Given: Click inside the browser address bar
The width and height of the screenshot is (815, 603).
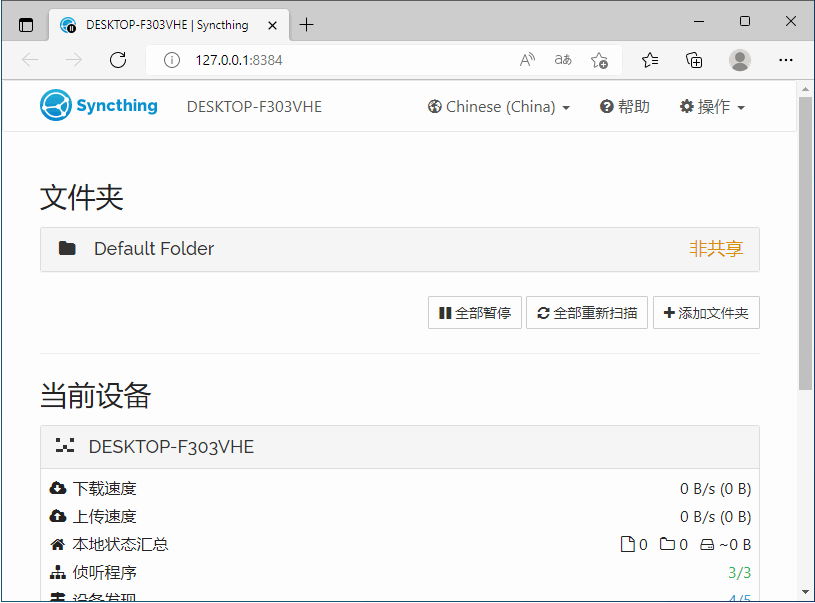Looking at the screenshot, I should pos(300,60).
